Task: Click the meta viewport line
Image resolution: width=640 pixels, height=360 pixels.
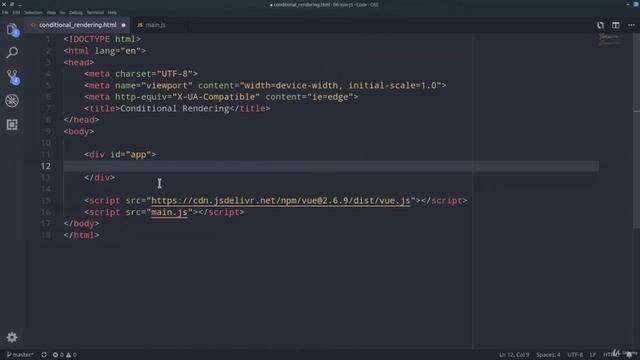Action: coord(265,85)
